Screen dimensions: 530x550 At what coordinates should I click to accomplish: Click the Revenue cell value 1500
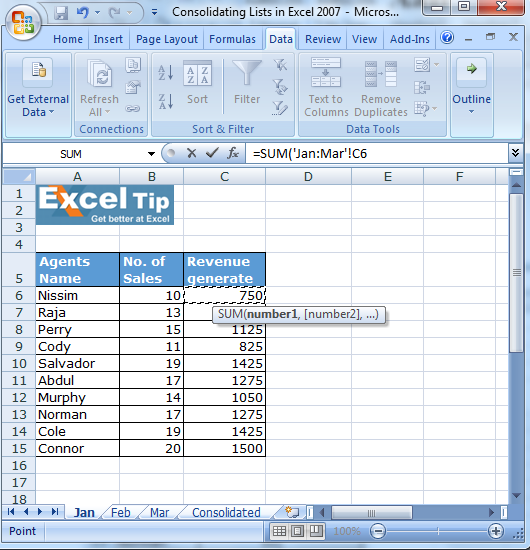pyautogui.click(x=224, y=448)
